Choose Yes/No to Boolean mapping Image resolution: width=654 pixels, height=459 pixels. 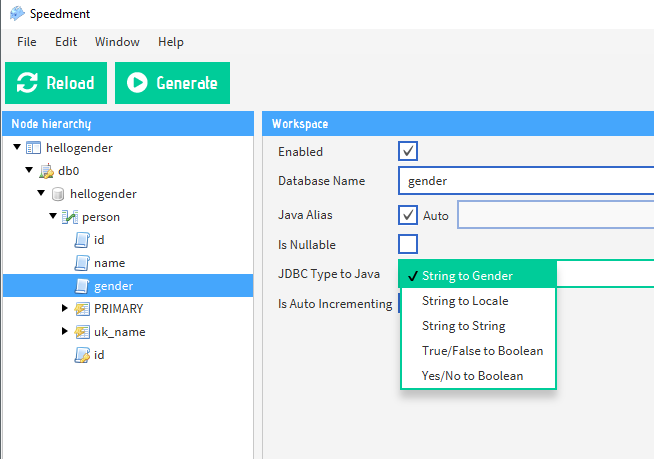coord(478,376)
